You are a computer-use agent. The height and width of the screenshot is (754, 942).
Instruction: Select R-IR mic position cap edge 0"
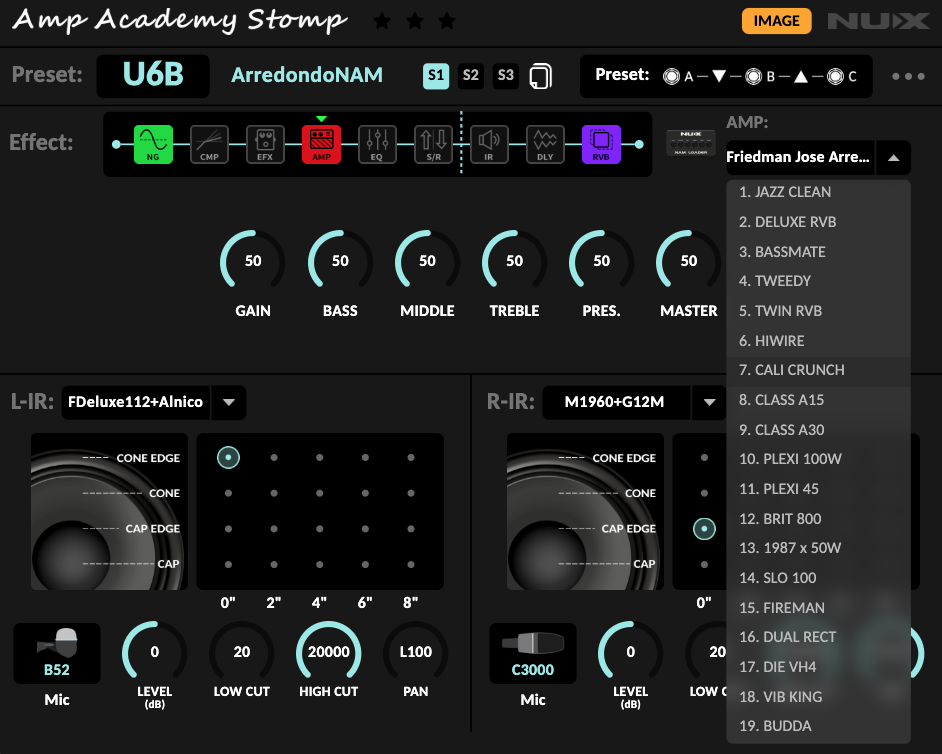(704, 529)
